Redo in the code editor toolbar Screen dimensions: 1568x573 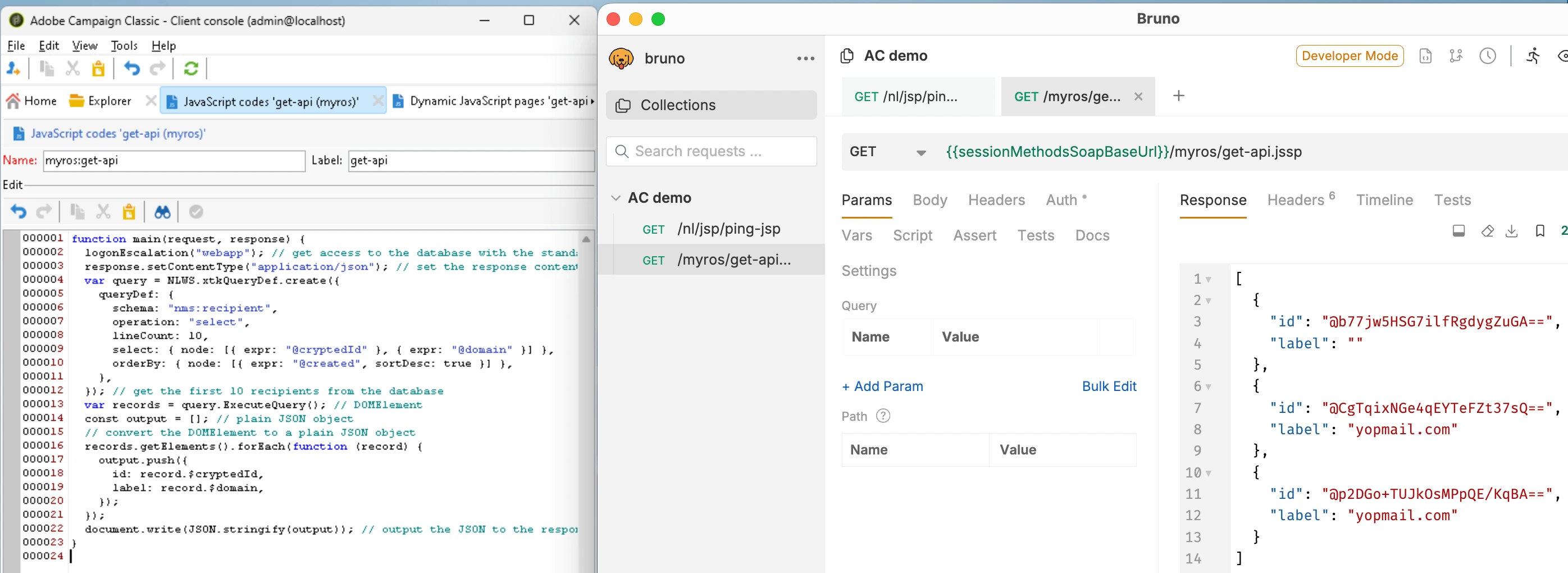pos(44,212)
